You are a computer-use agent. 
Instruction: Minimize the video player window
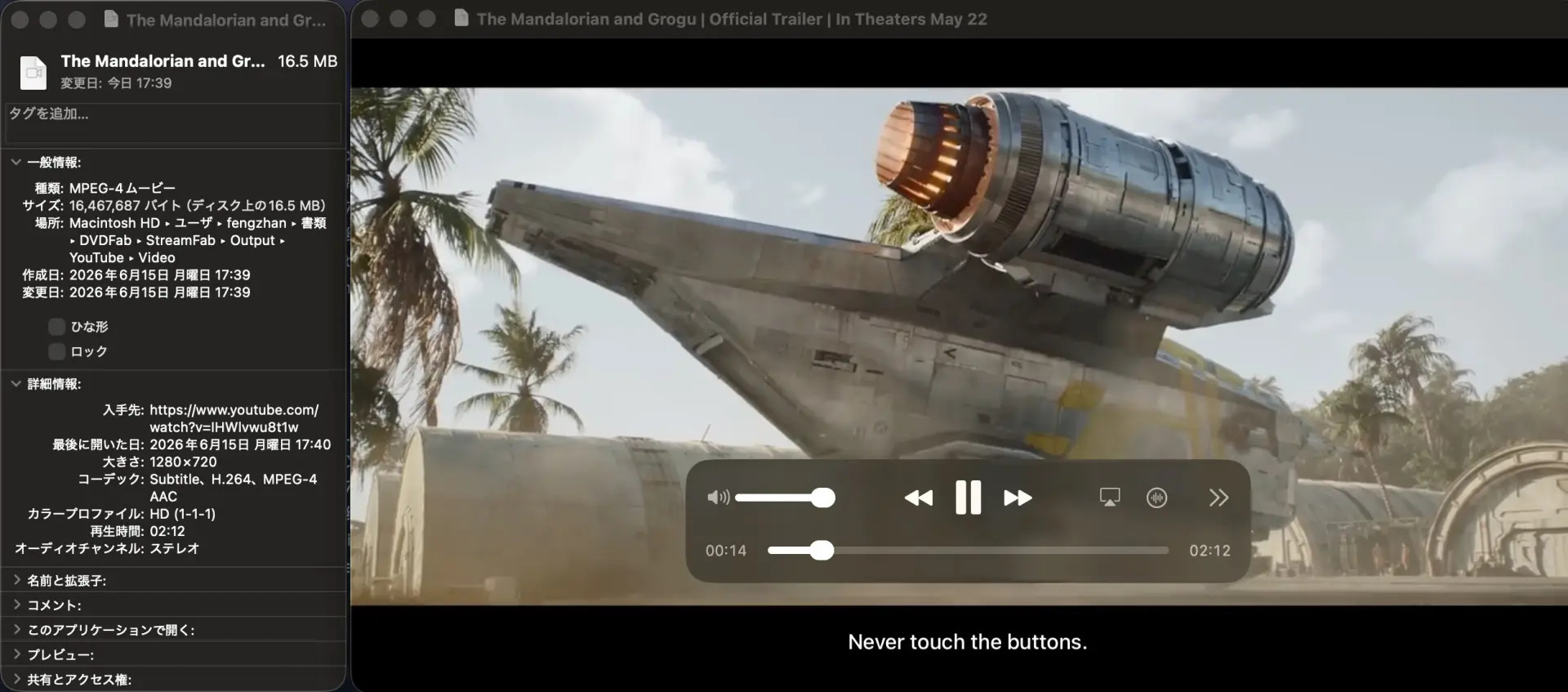click(399, 19)
